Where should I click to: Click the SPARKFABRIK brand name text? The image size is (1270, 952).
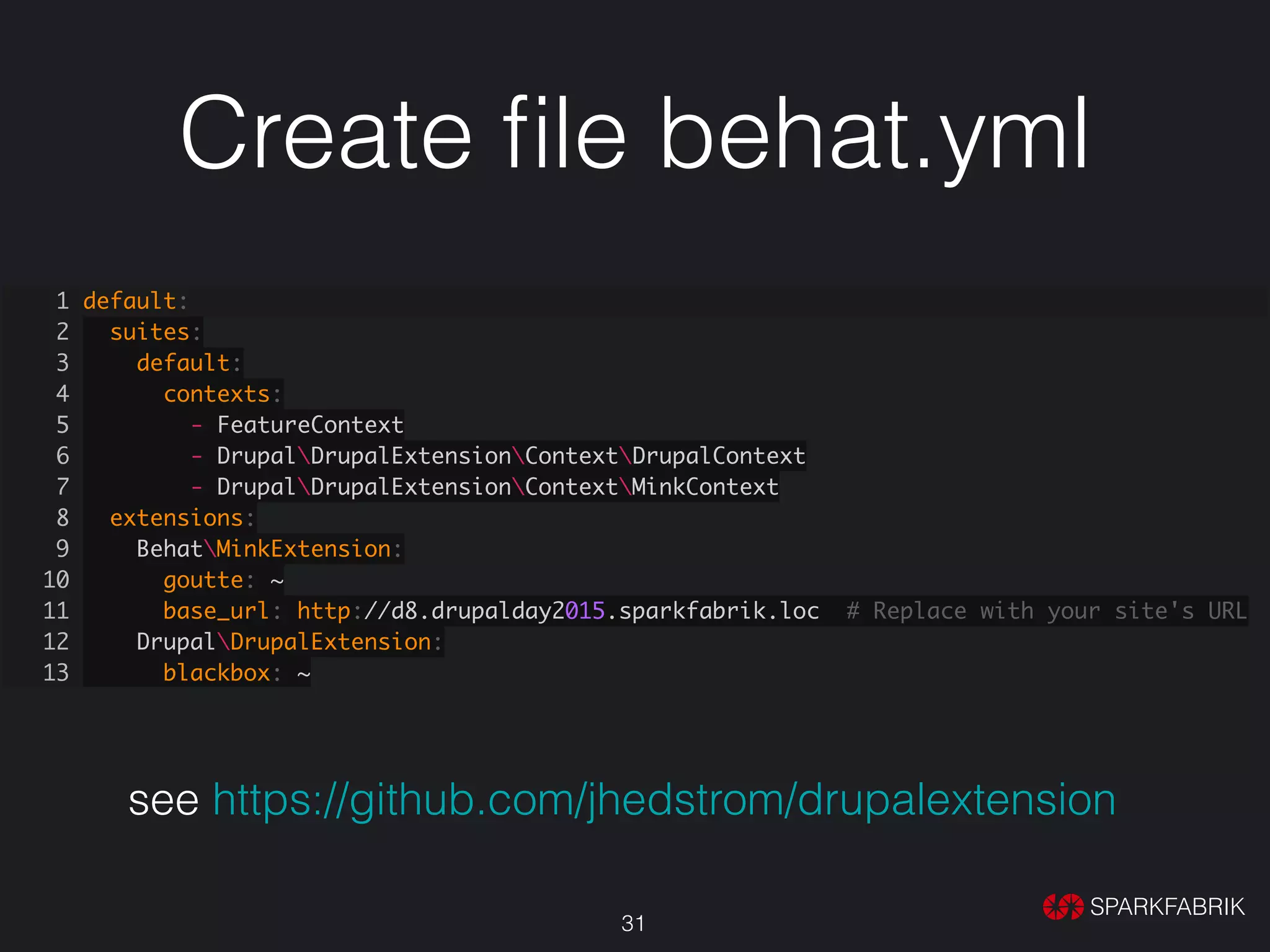(1167, 907)
